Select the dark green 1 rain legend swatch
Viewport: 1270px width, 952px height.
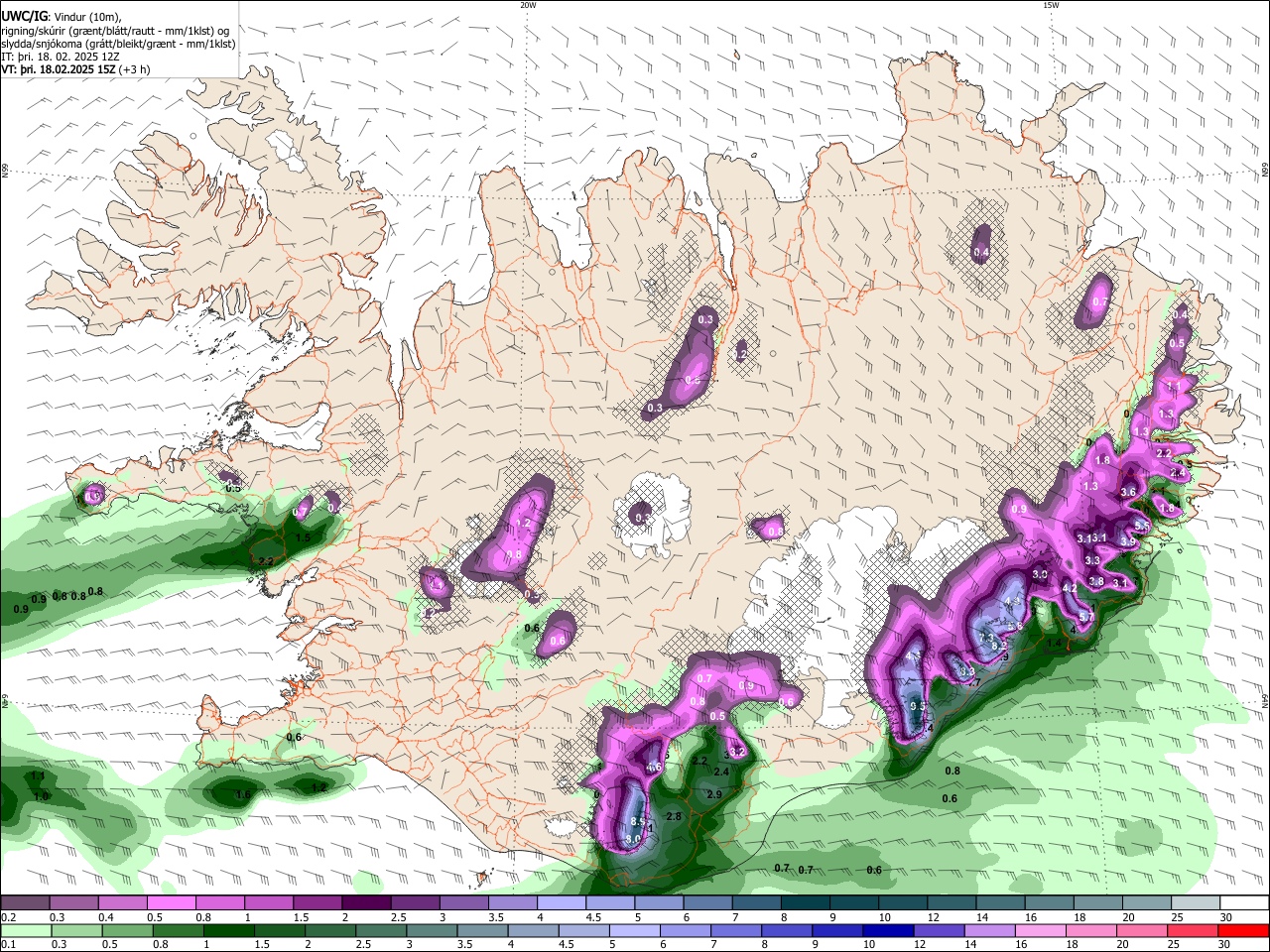coord(228,930)
